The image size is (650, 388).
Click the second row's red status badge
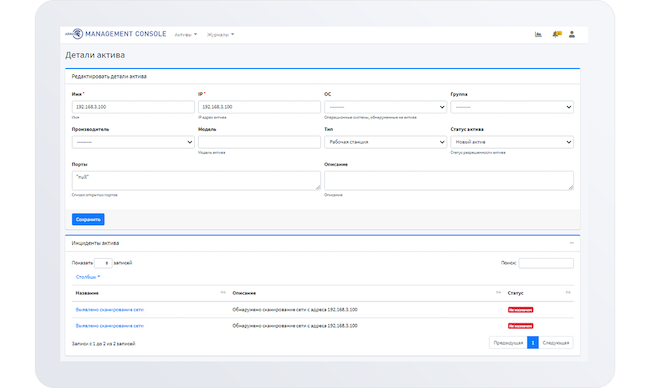click(520, 326)
